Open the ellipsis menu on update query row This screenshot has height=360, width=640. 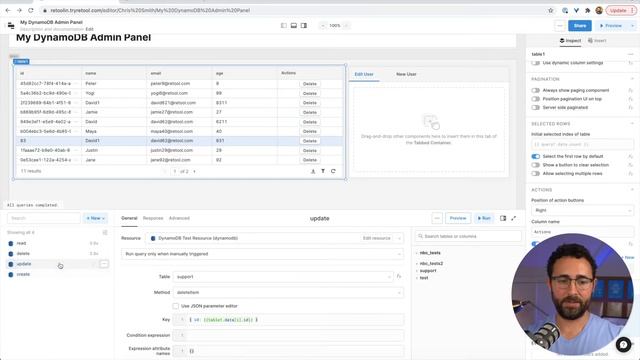coord(104,264)
